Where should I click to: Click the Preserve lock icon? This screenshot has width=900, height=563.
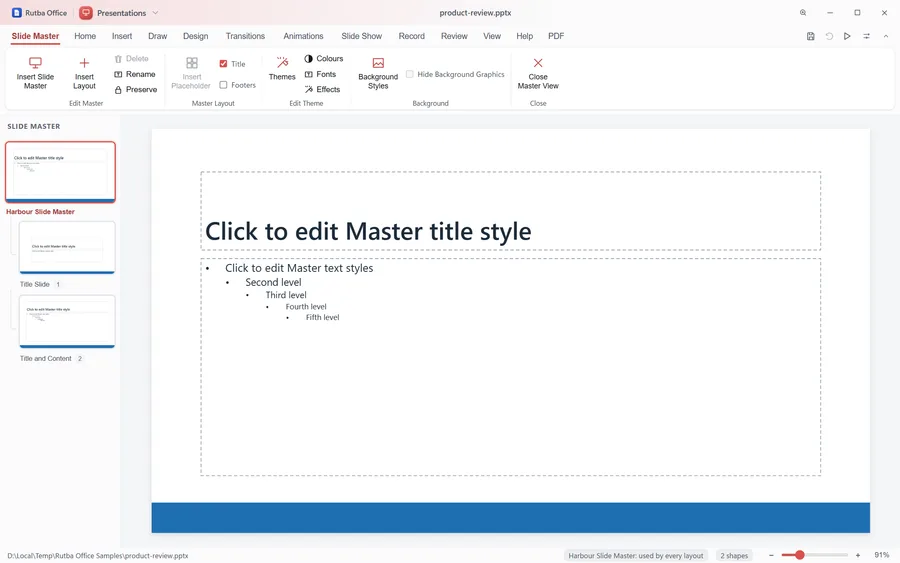(x=118, y=90)
